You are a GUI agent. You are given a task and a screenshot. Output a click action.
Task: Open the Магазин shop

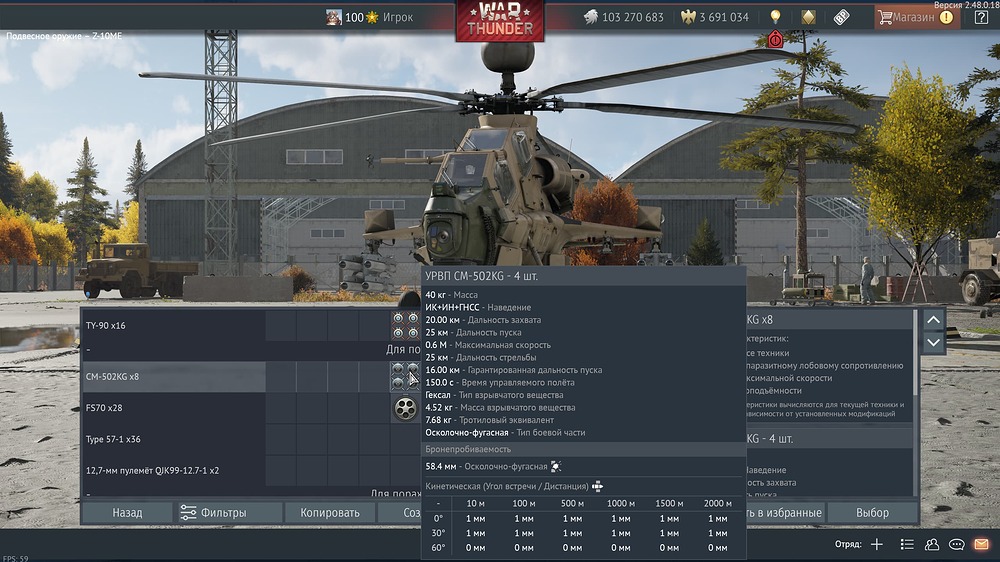coord(914,17)
